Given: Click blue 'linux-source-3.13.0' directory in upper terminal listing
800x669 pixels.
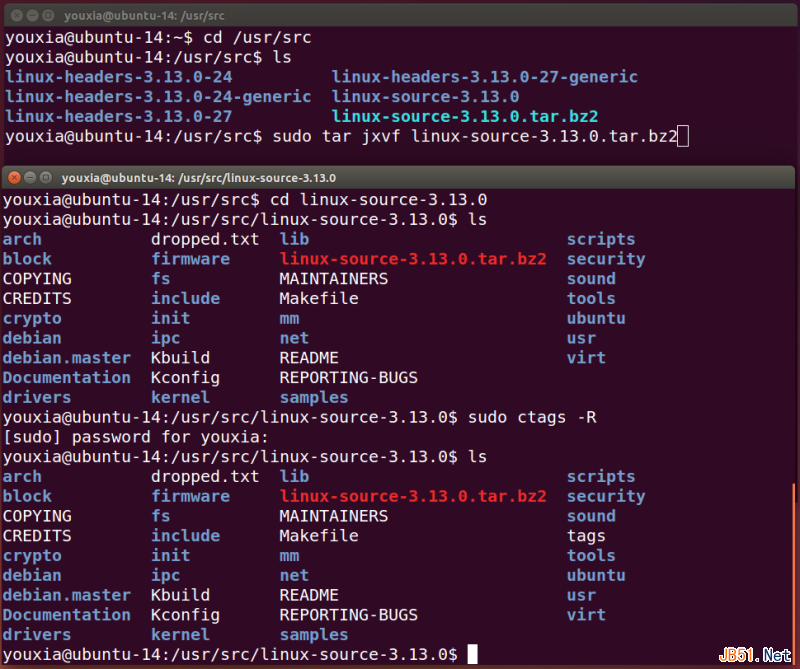Looking at the screenshot, I should coord(426,97).
